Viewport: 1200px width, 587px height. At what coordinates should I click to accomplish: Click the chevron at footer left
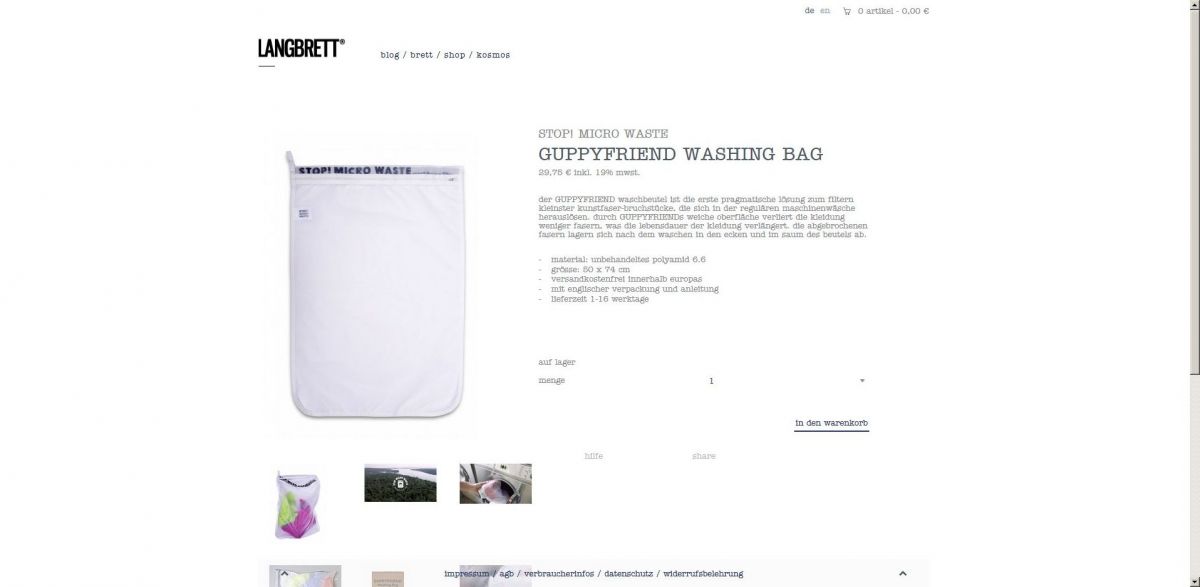pos(285,573)
